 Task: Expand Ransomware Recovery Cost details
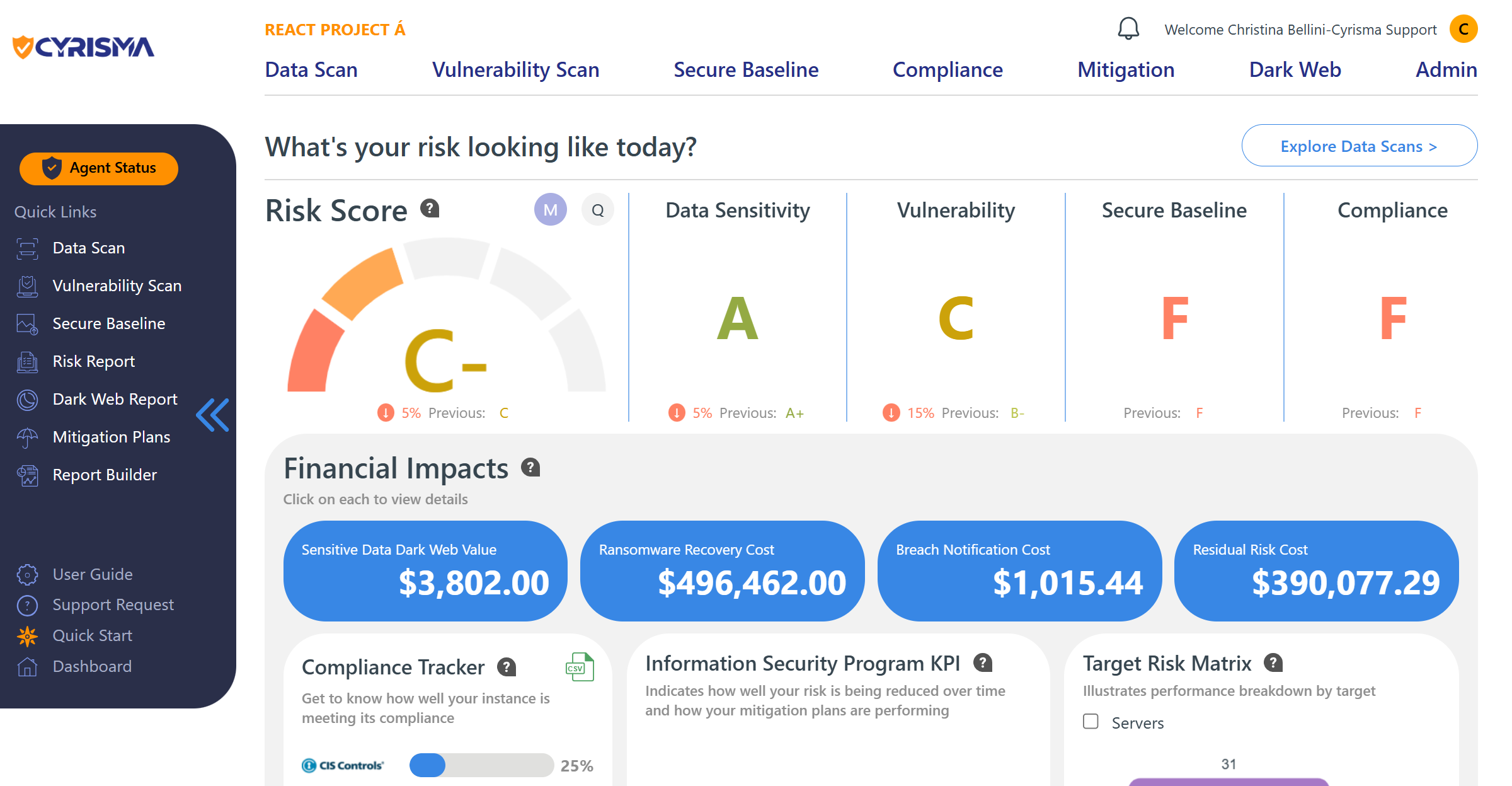722,570
